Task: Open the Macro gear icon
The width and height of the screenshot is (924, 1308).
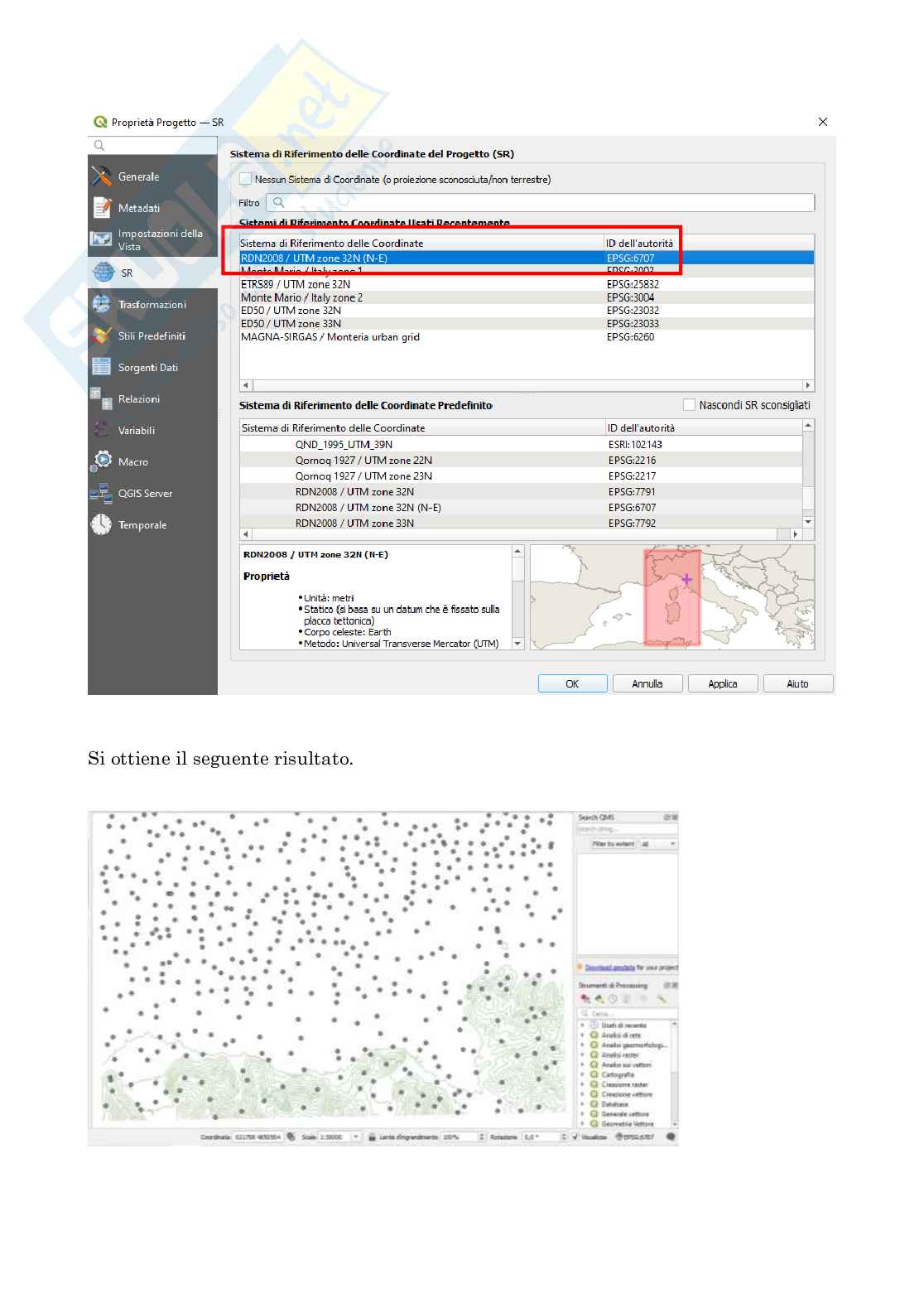Action: (x=102, y=461)
